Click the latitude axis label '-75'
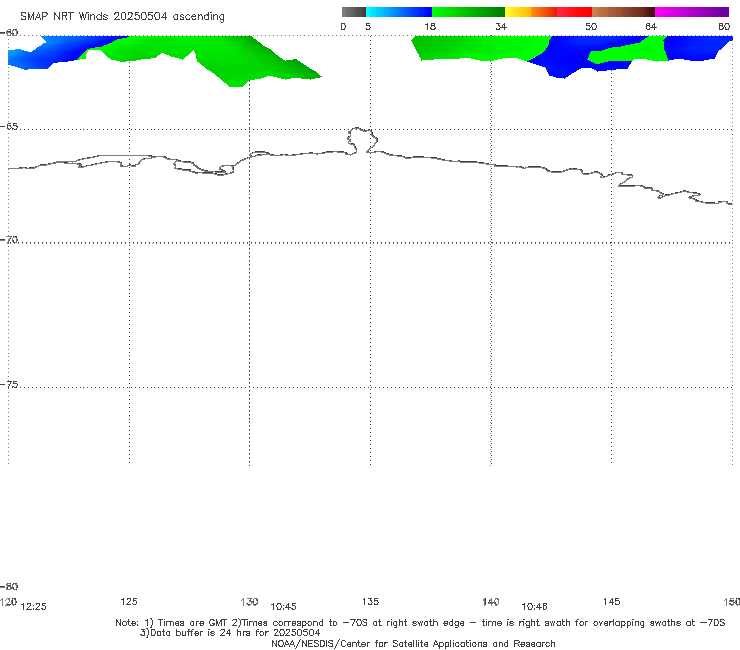 pyautogui.click(x=9, y=385)
